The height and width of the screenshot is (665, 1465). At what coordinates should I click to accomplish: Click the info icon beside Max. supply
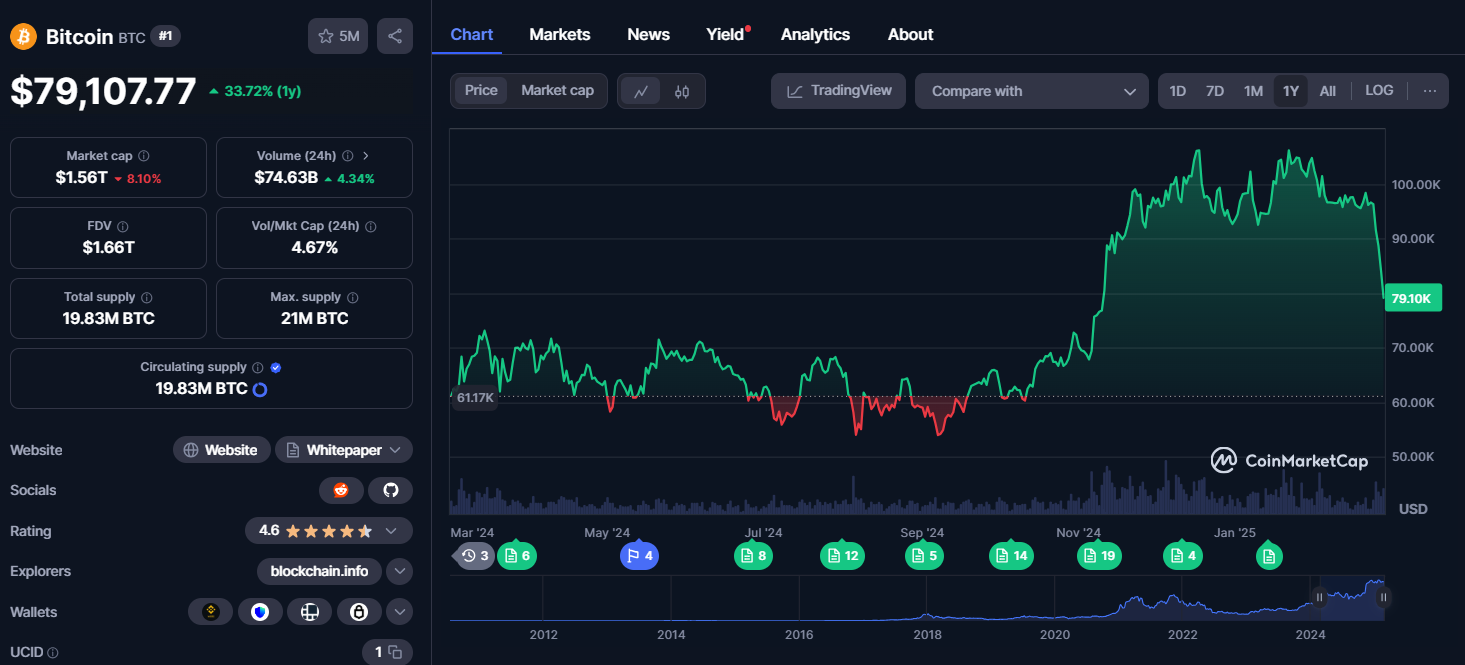pyautogui.click(x=352, y=298)
